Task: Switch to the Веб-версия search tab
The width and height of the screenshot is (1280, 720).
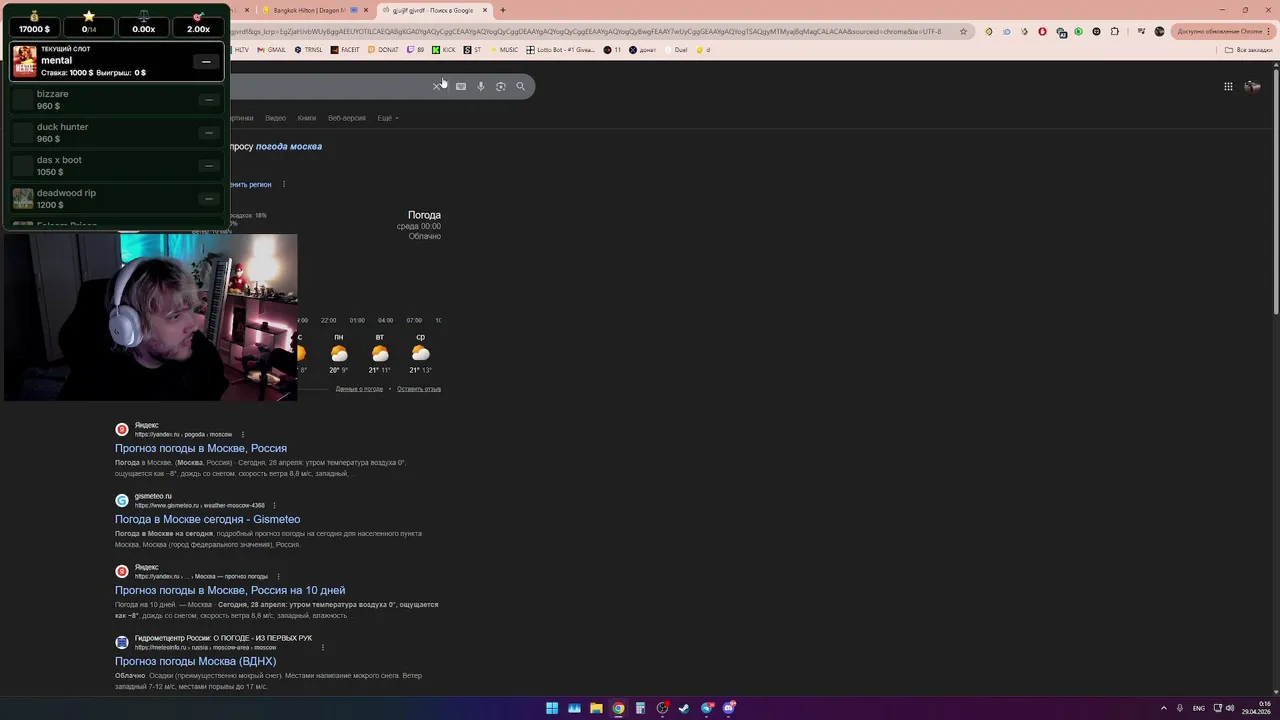Action: [347, 118]
